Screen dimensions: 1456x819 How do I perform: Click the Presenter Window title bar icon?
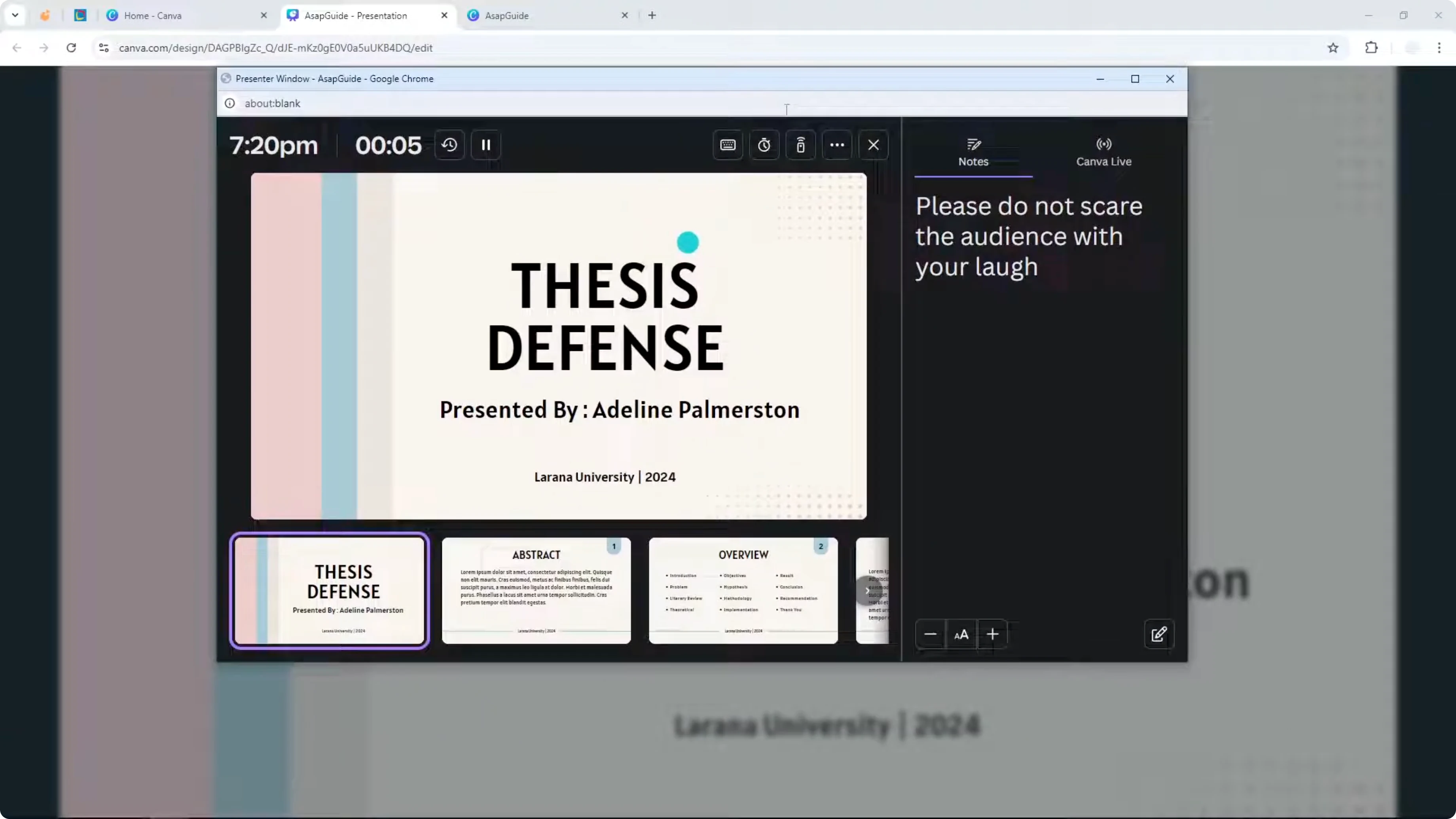point(226,79)
